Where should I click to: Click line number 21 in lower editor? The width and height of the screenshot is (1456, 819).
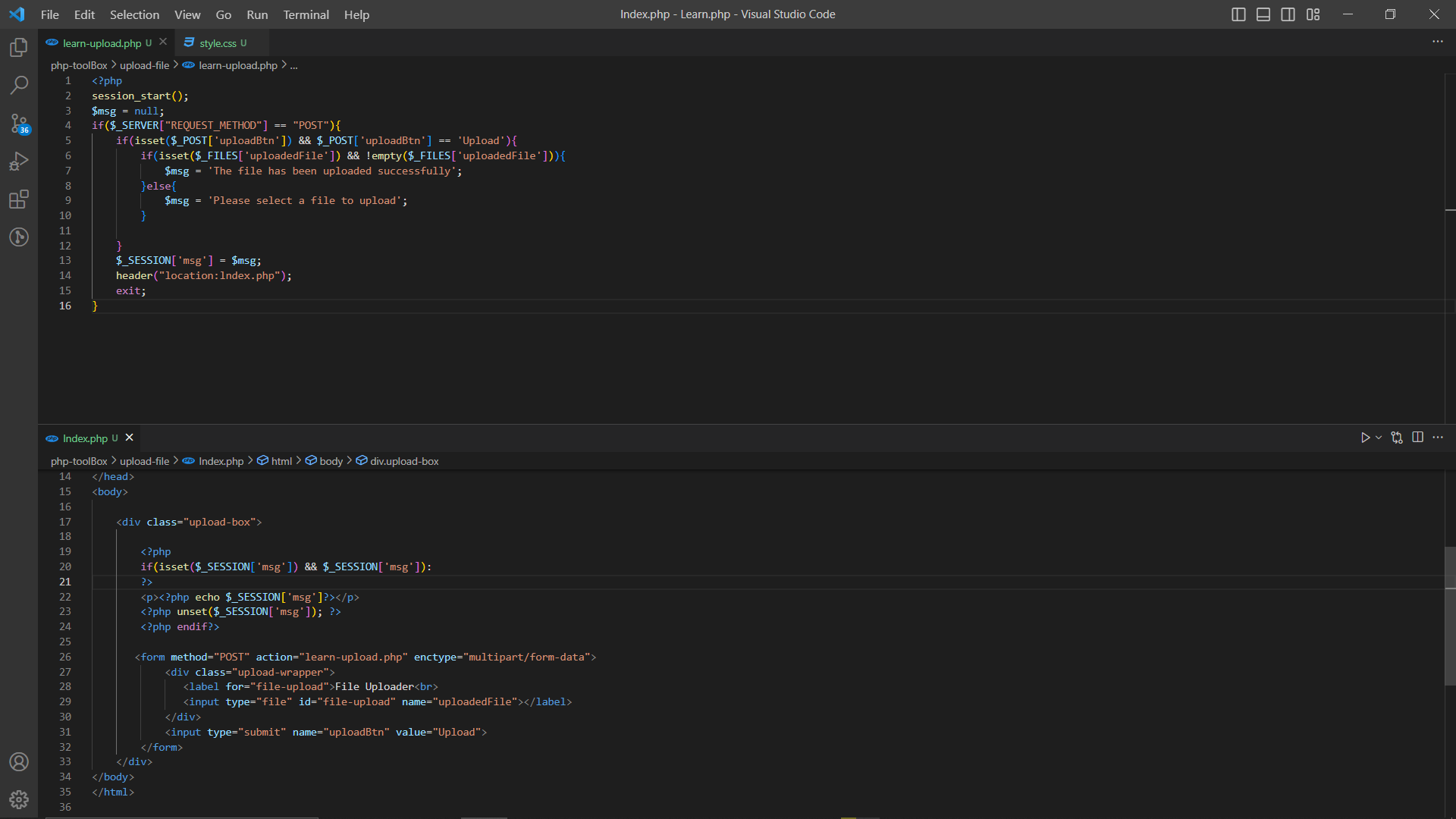[x=65, y=582]
